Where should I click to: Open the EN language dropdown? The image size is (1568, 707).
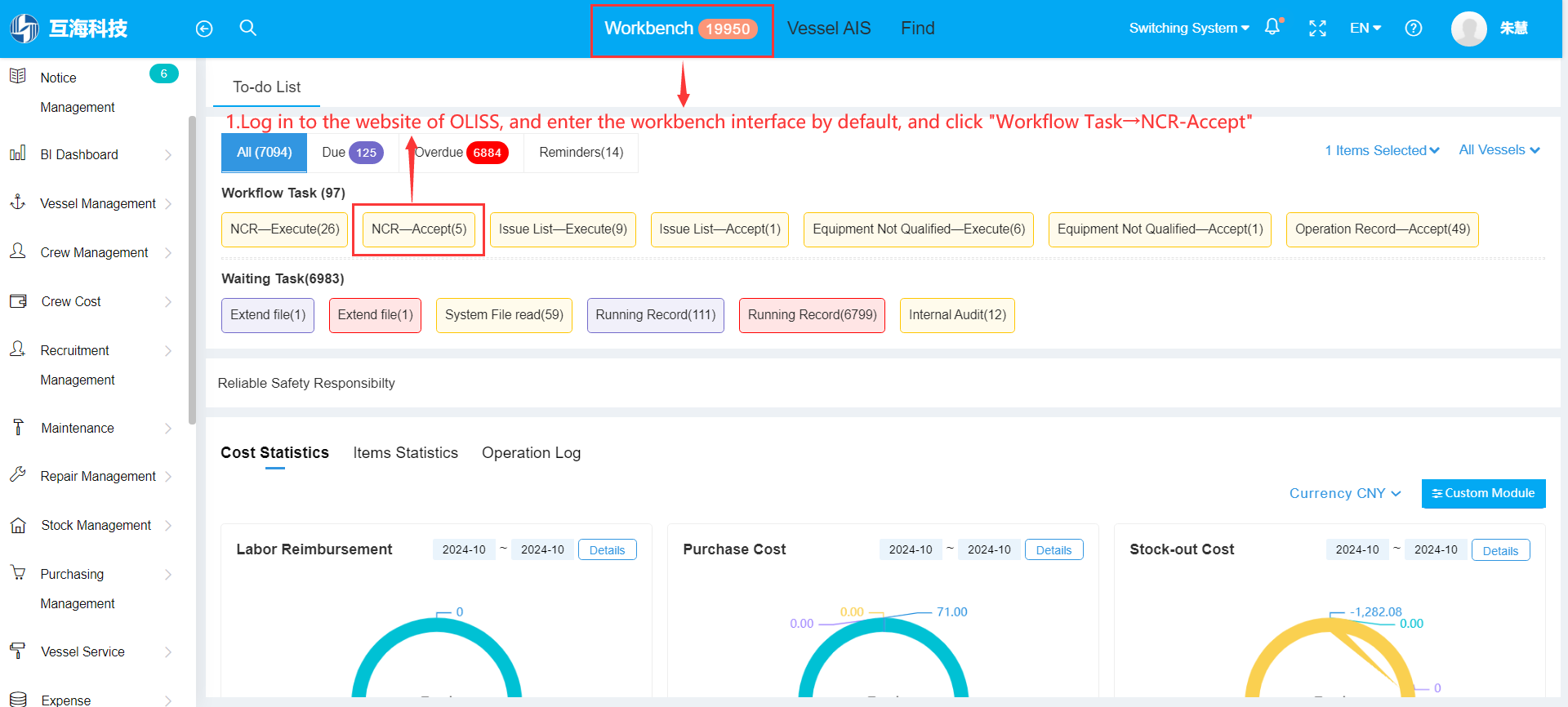(1365, 28)
